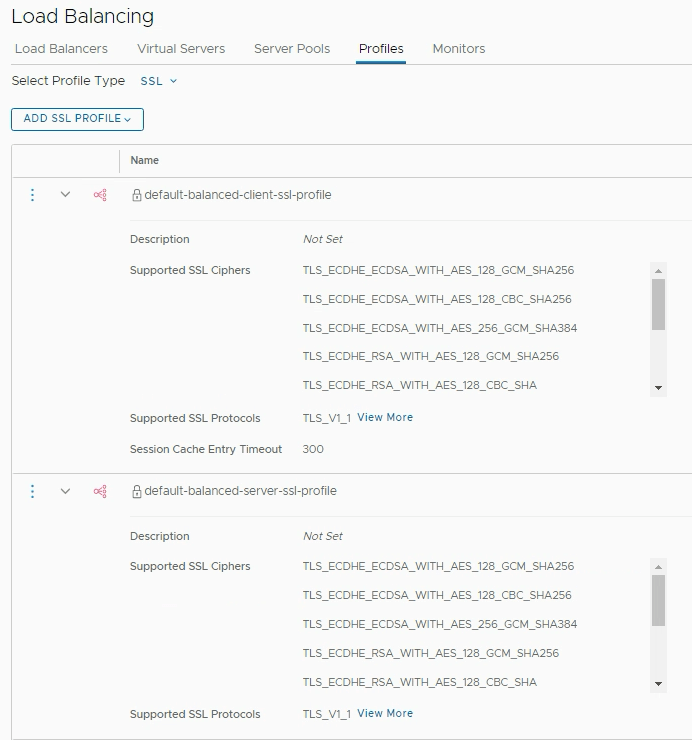692x740 pixels.
Task: Open the Server Pools tab
Action: [292, 49]
